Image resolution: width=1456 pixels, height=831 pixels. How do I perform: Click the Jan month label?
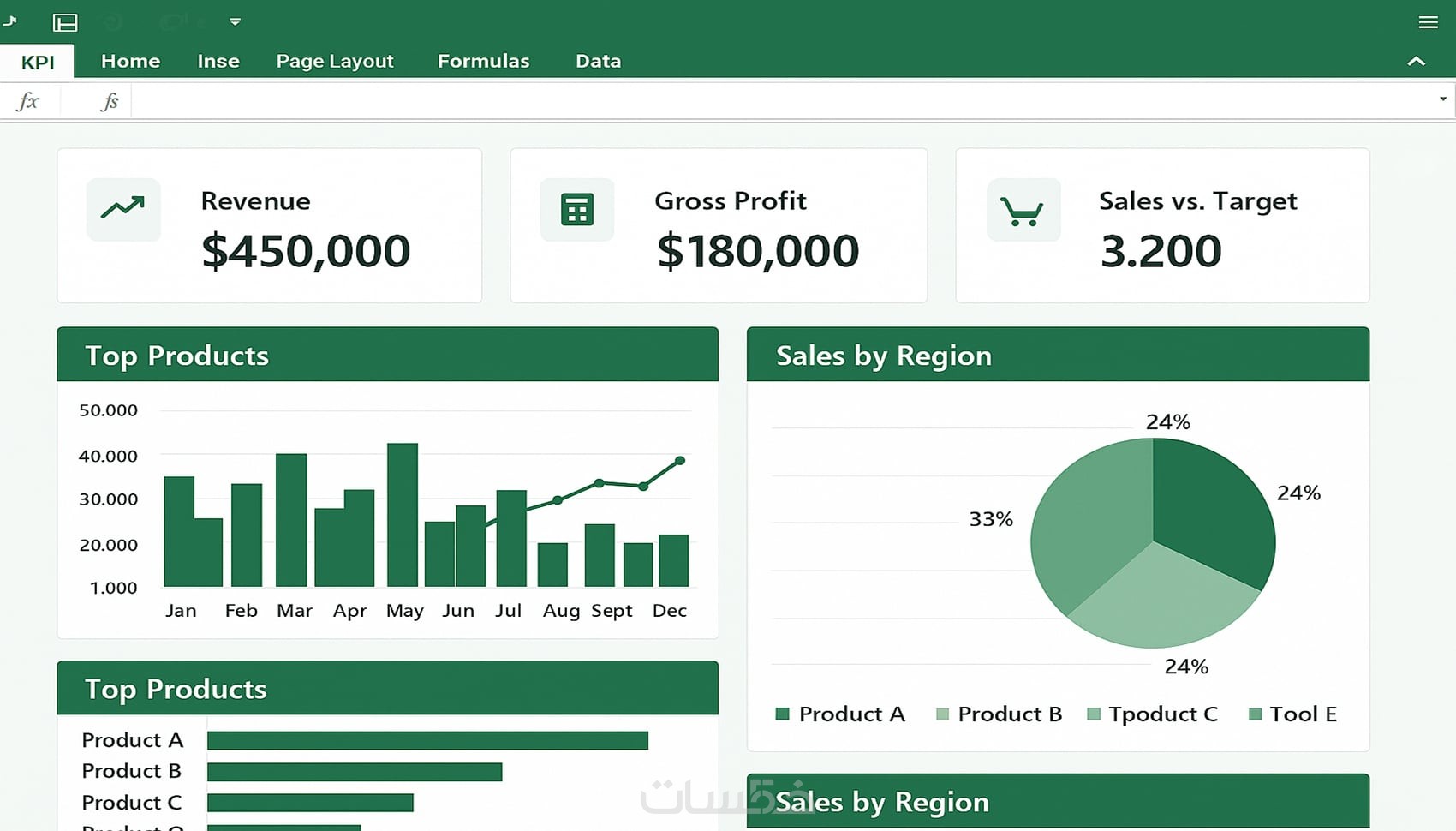[x=181, y=611]
